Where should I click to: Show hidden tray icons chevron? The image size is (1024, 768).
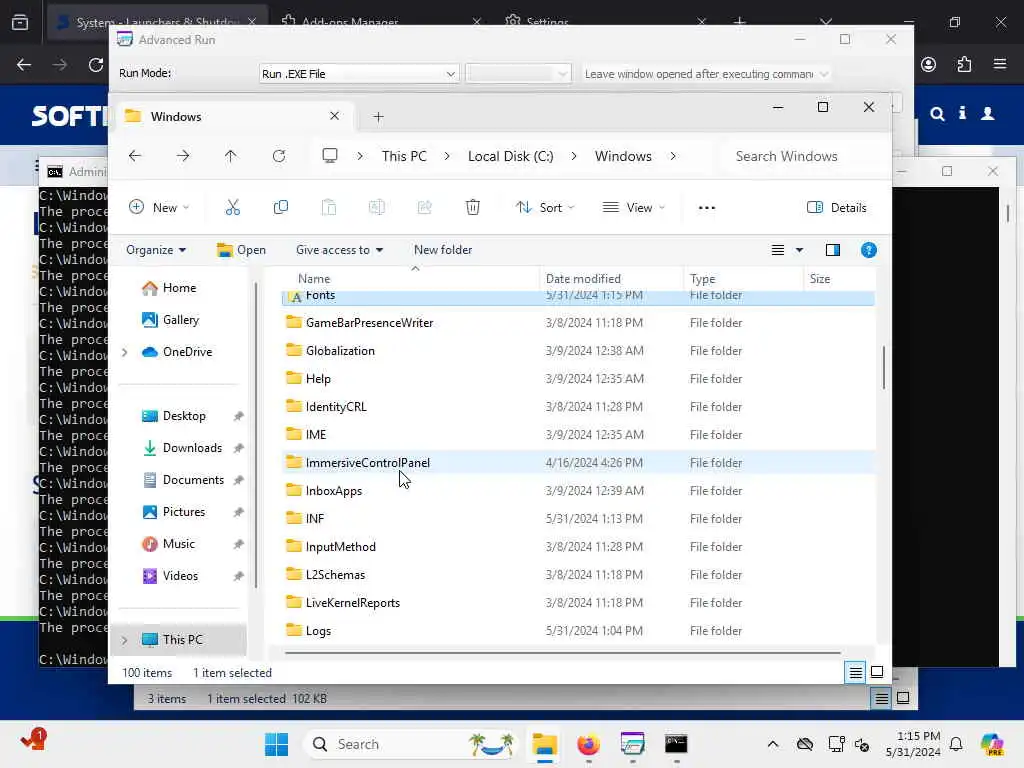click(773, 744)
